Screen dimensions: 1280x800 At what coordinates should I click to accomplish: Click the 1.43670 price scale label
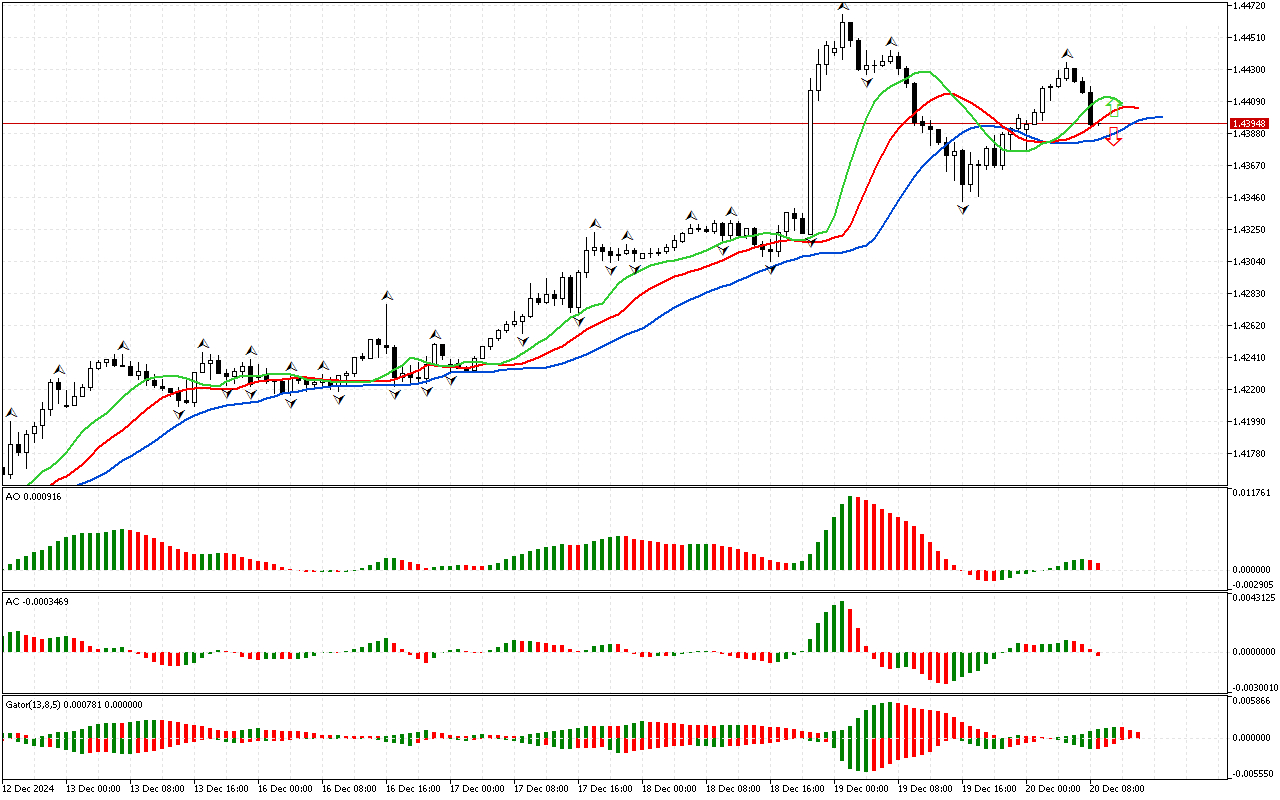click(1250, 166)
